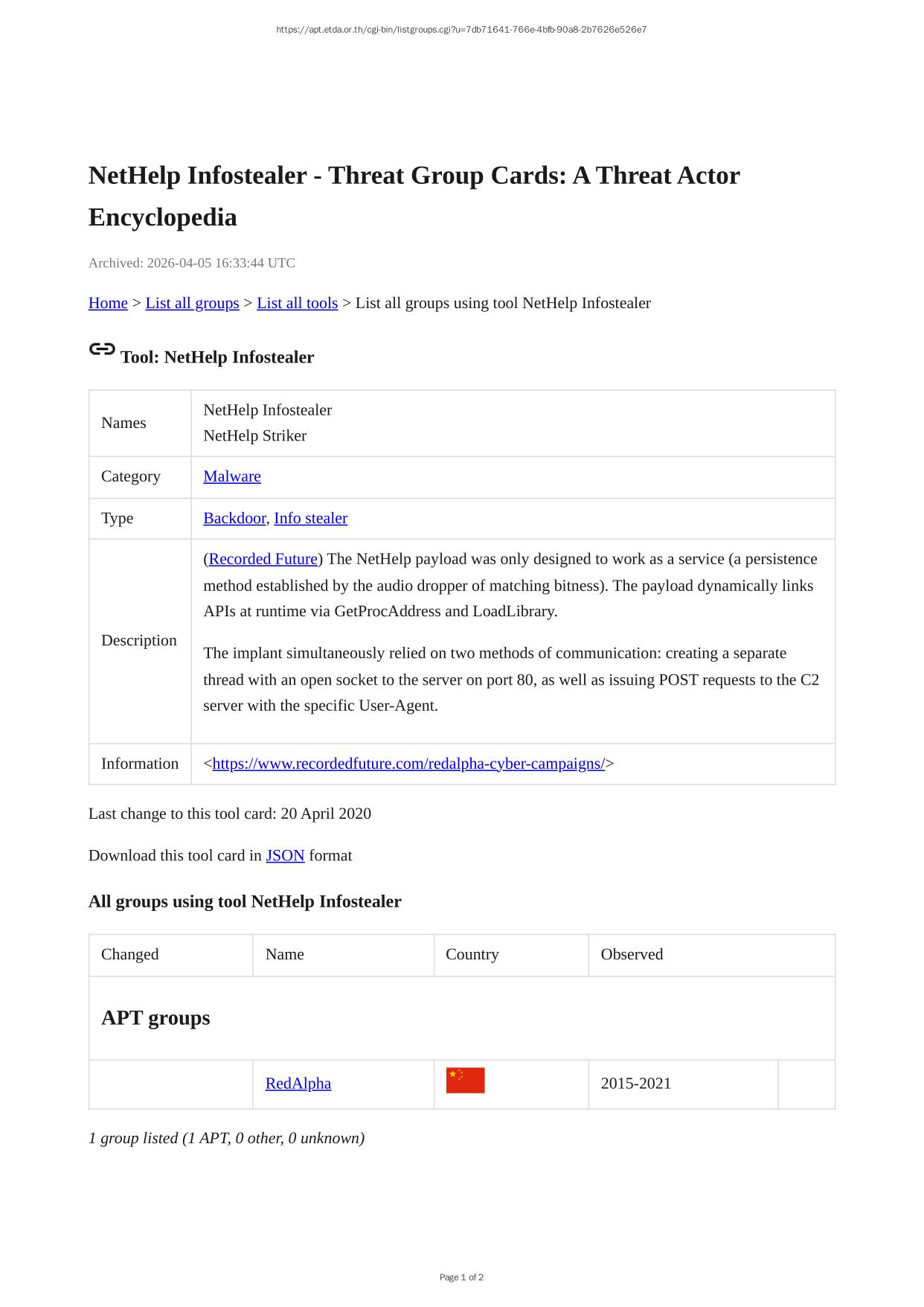Click the Observed column header

click(x=632, y=954)
